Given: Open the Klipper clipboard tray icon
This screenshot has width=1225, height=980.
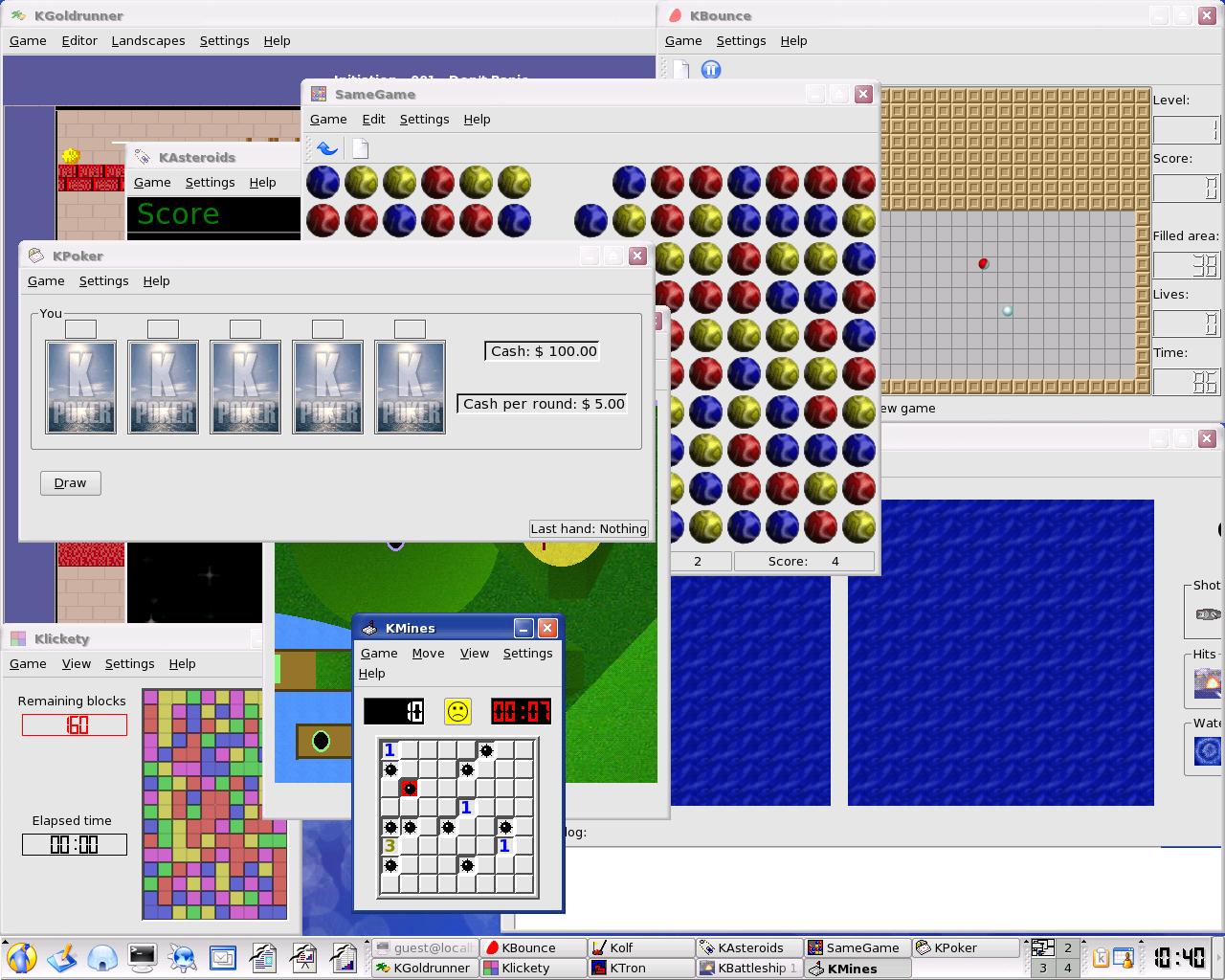Looking at the screenshot, I should coord(1102,957).
